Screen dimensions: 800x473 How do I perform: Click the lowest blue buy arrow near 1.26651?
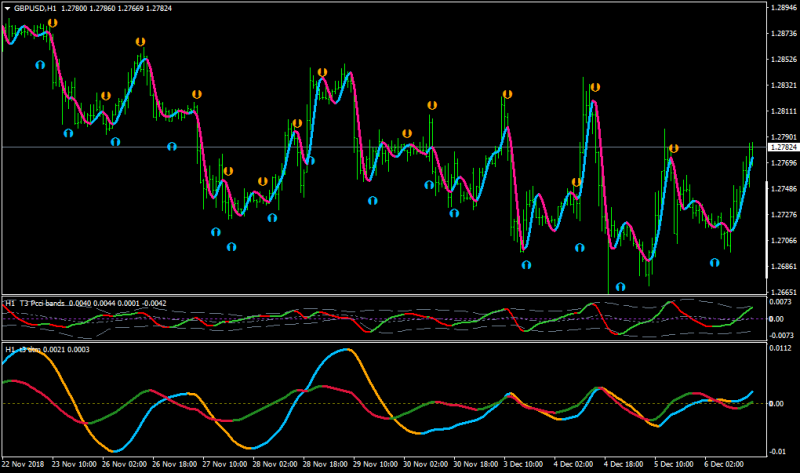pyautogui.click(x=620, y=287)
